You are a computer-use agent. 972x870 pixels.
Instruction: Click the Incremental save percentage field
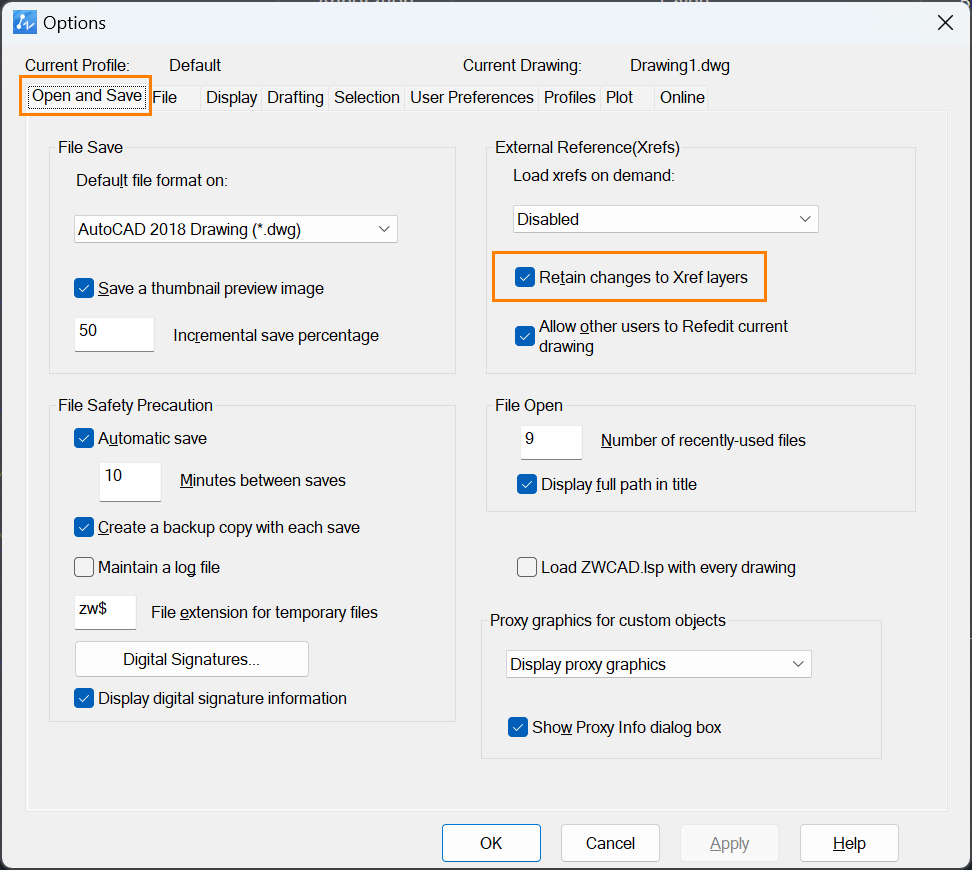pyautogui.click(x=114, y=334)
